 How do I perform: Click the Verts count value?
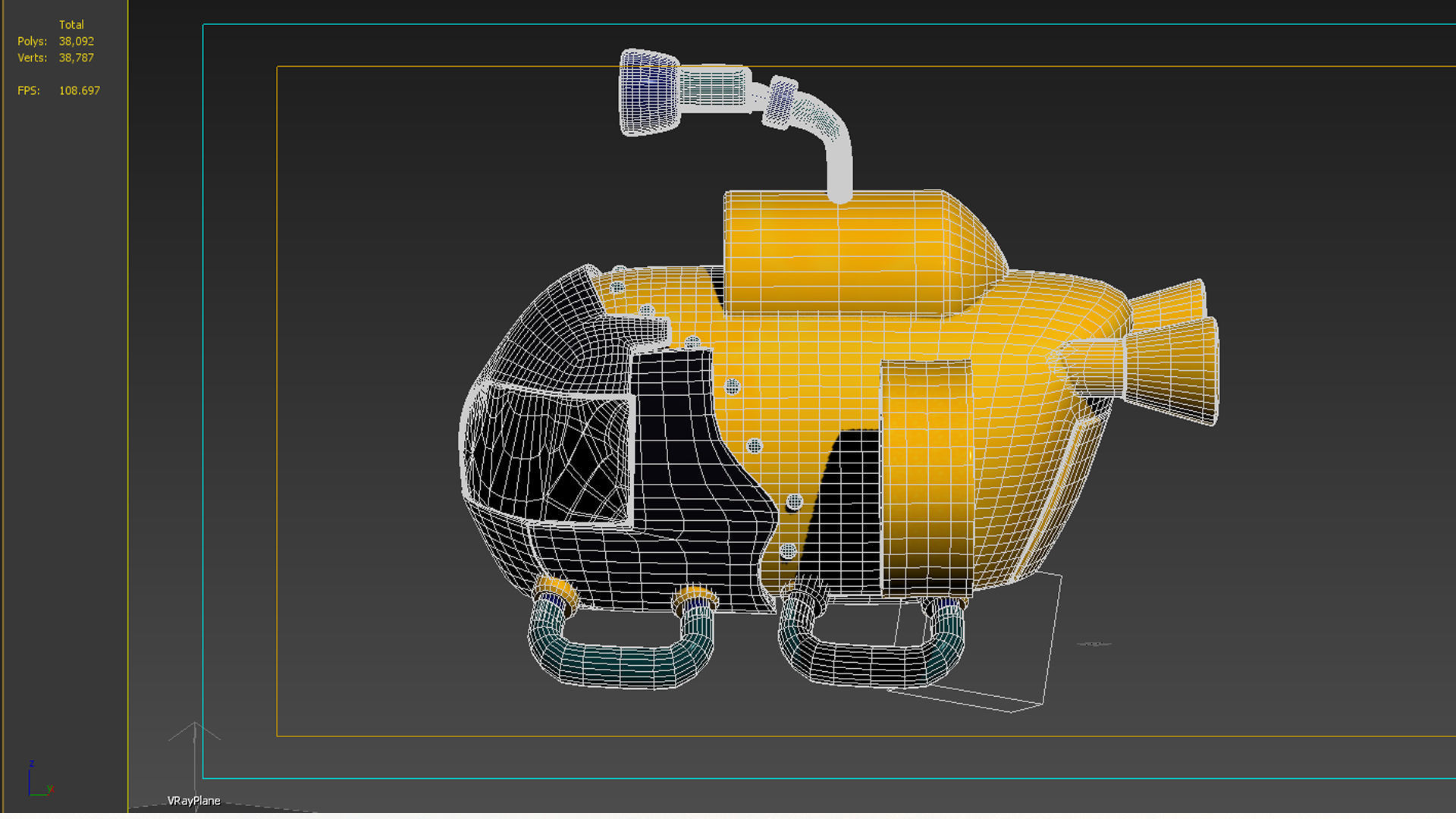pos(77,58)
